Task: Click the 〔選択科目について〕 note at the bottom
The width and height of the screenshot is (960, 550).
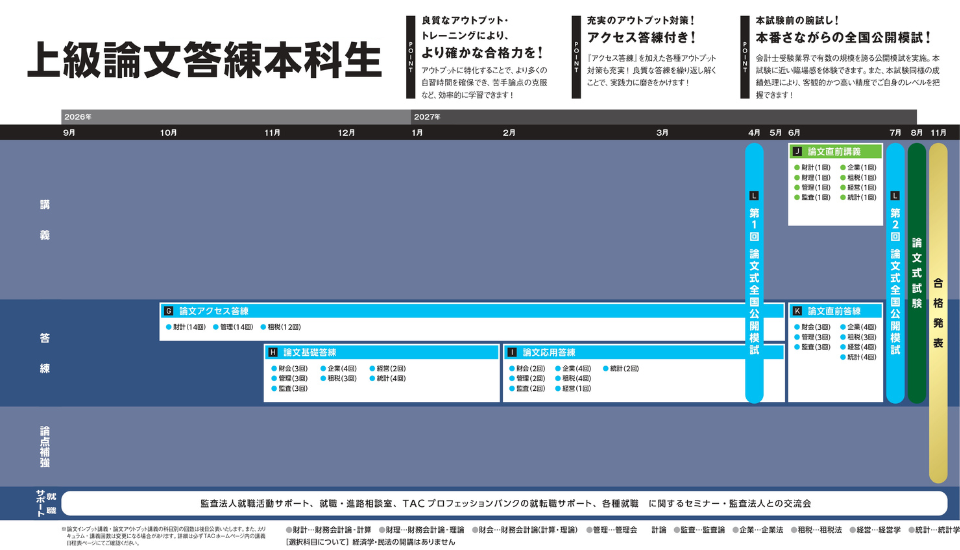Action: pyautogui.click(x=370, y=542)
